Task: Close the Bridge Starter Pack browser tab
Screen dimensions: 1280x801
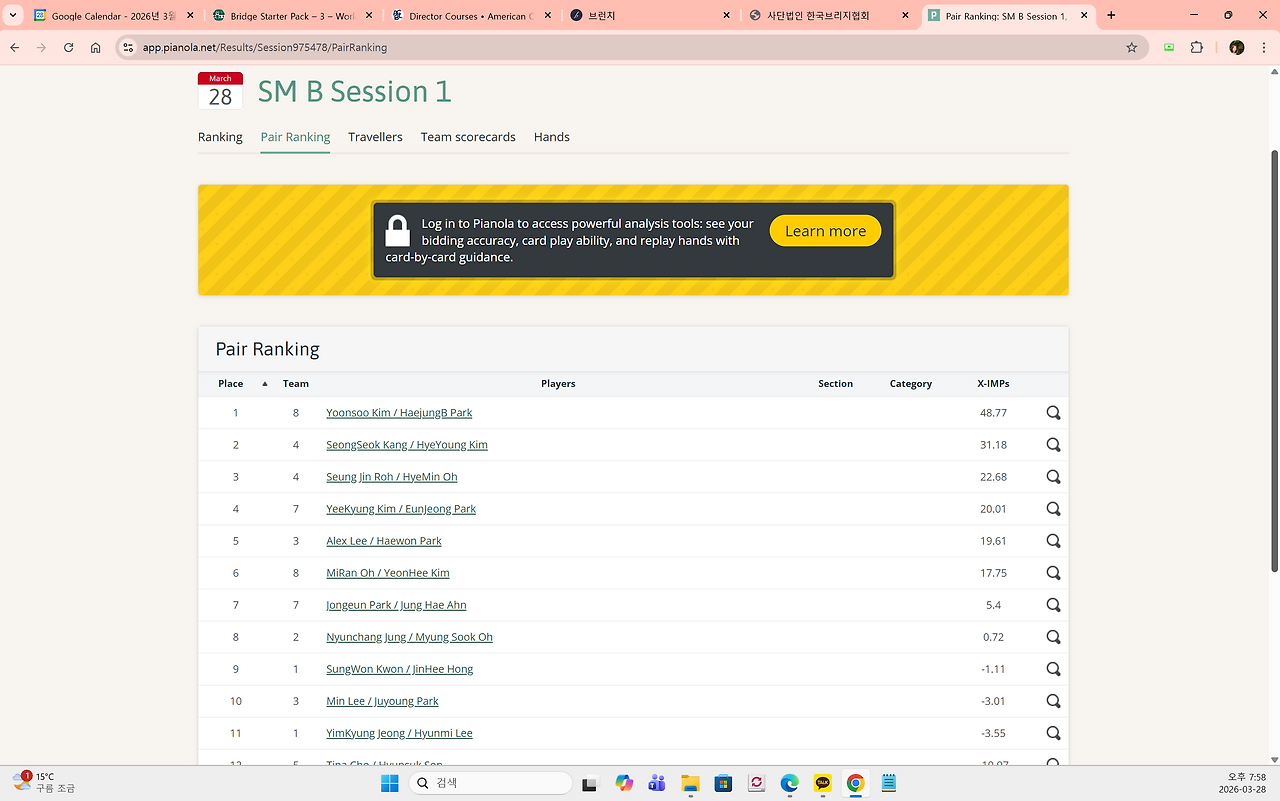Action: [x=369, y=16]
